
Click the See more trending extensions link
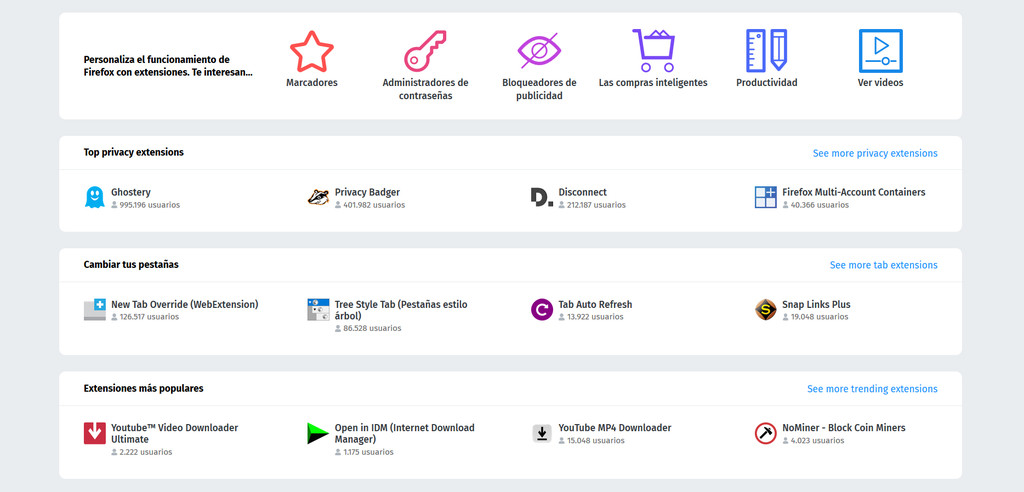(x=872, y=389)
